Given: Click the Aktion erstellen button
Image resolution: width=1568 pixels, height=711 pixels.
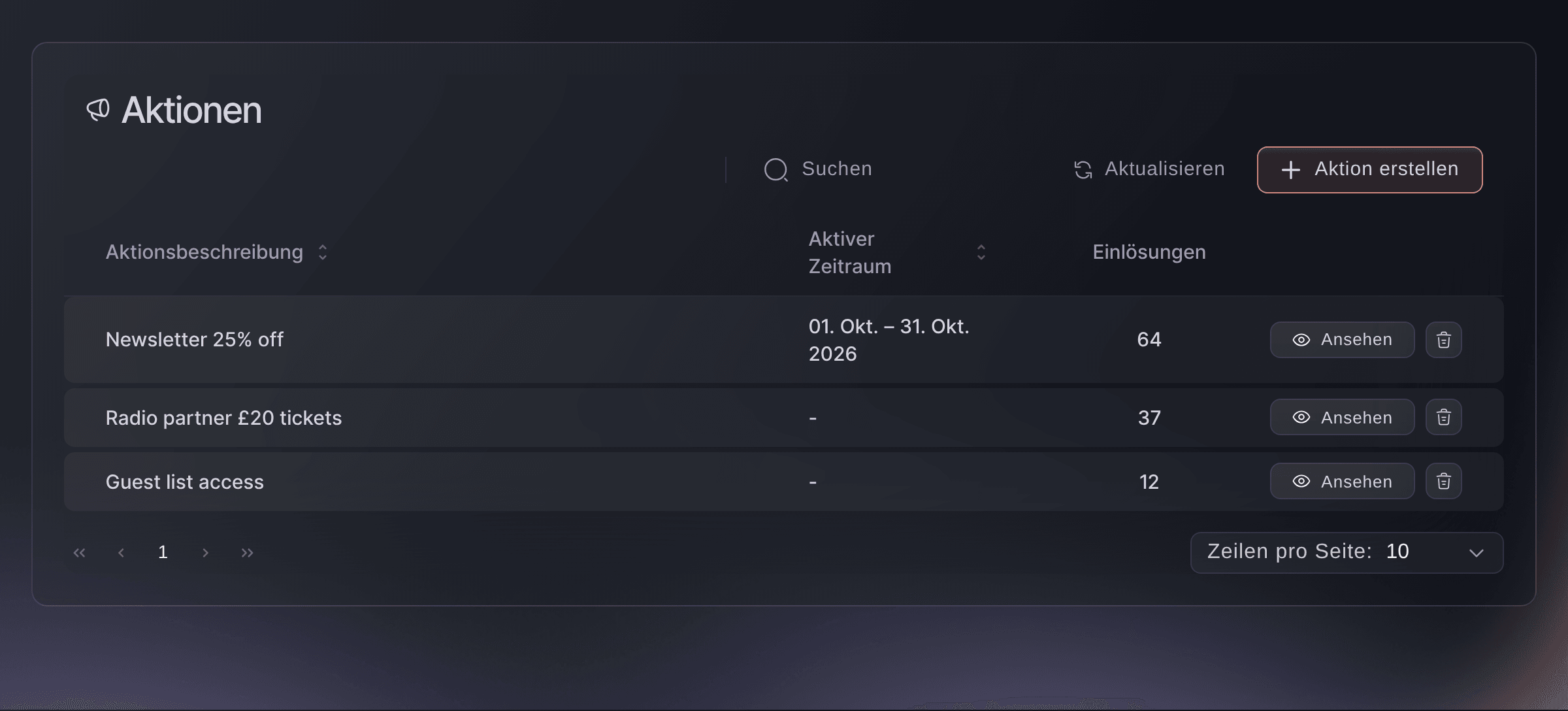Looking at the screenshot, I should click(1369, 170).
